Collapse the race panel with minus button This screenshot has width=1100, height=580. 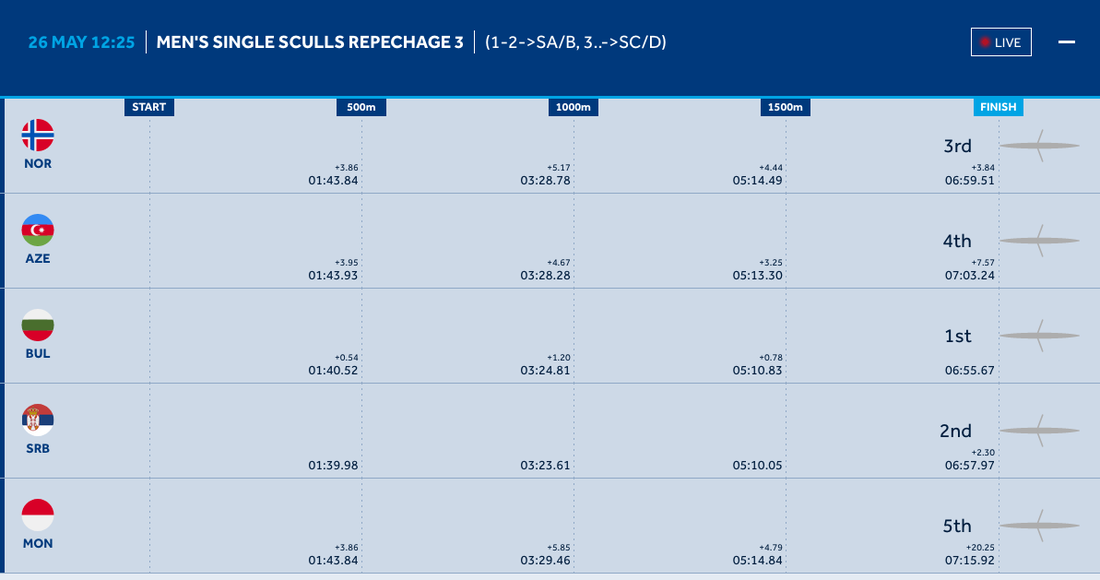point(1066,42)
